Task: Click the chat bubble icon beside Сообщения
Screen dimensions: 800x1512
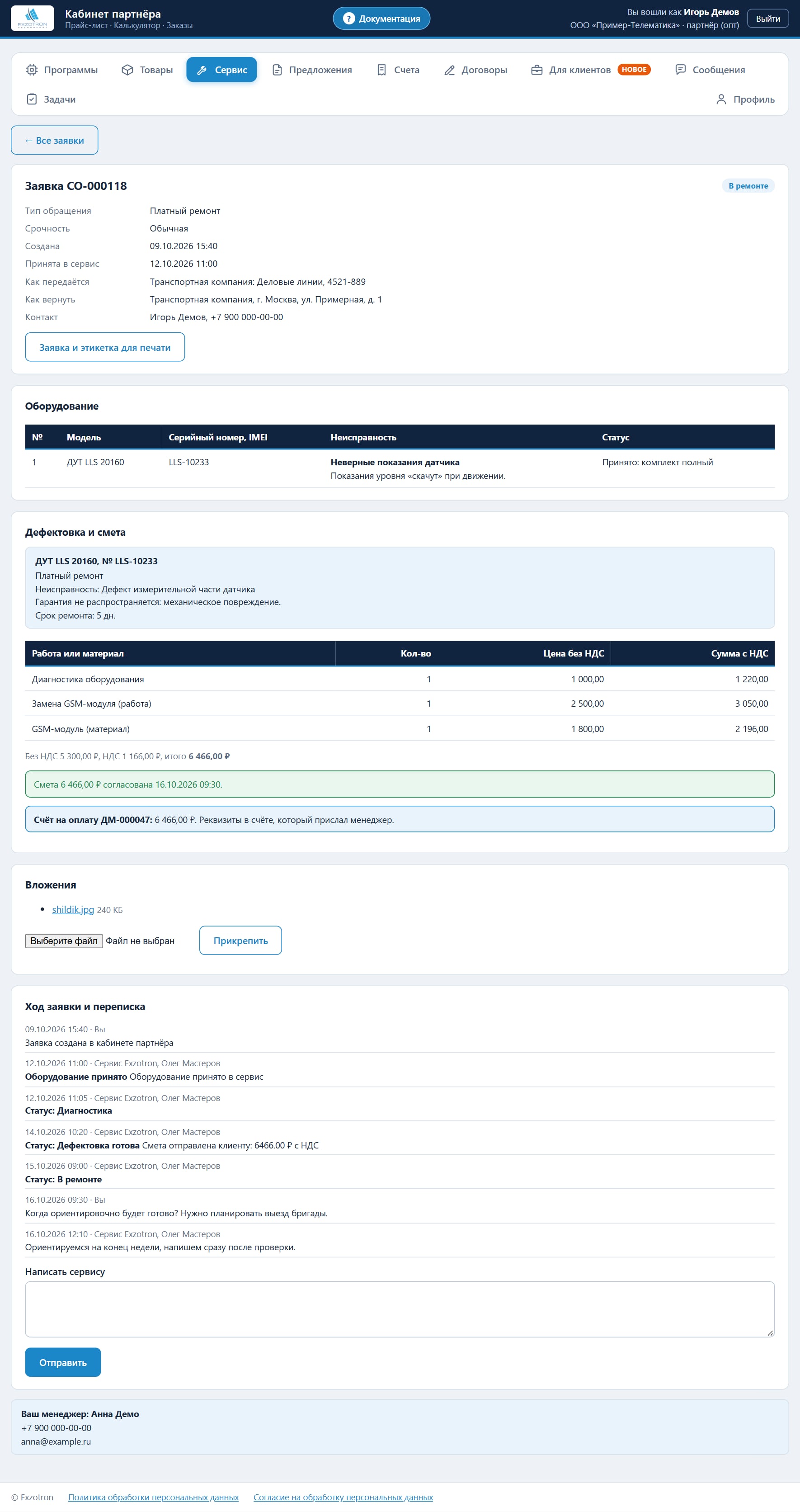Action: tap(680, 70)
